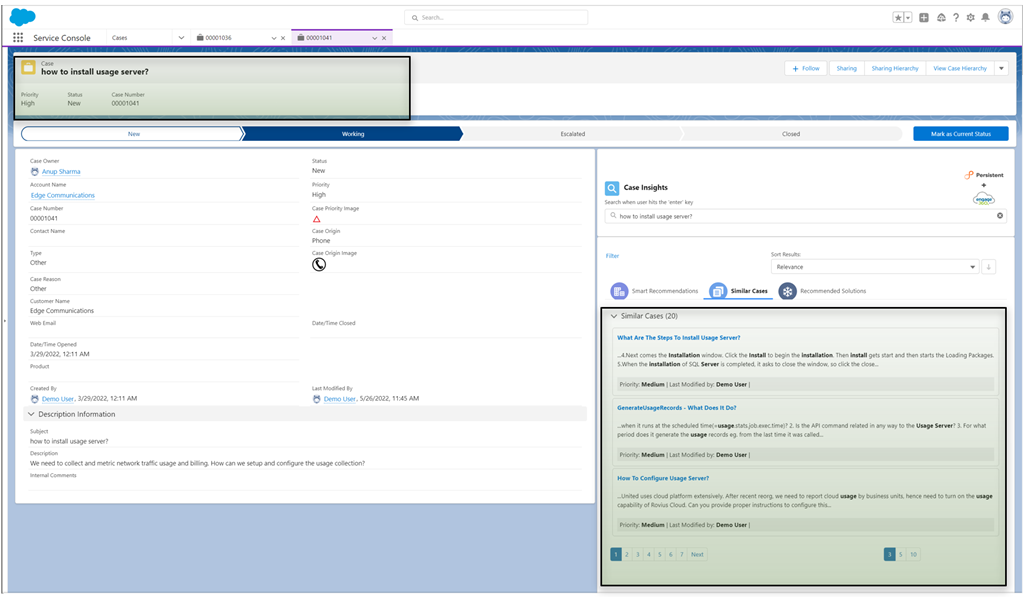Clear the Case Insights search text
1024x597 pixels.
(x=1000, y=216)
